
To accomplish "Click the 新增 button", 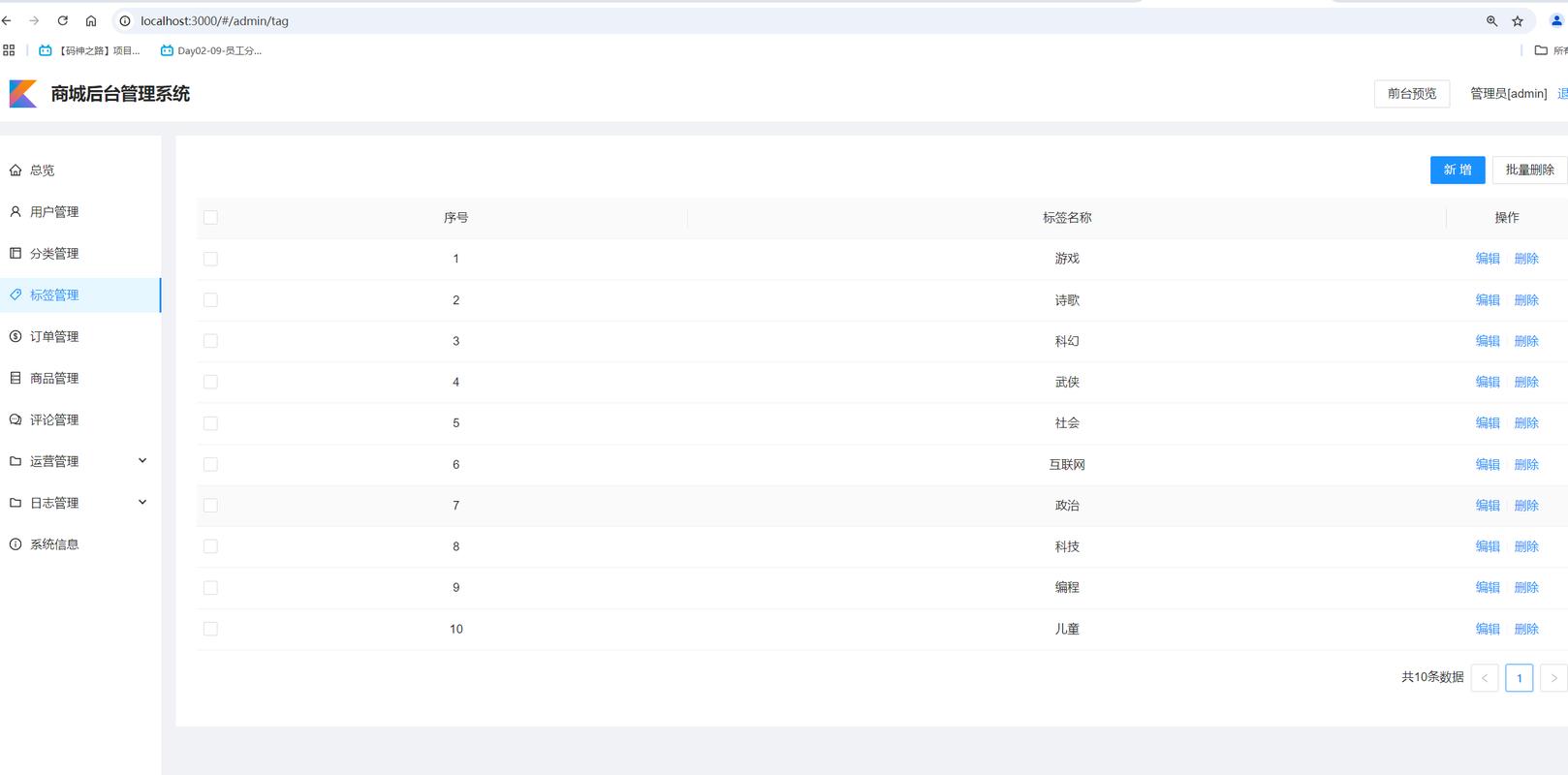I will (1458, 170).
